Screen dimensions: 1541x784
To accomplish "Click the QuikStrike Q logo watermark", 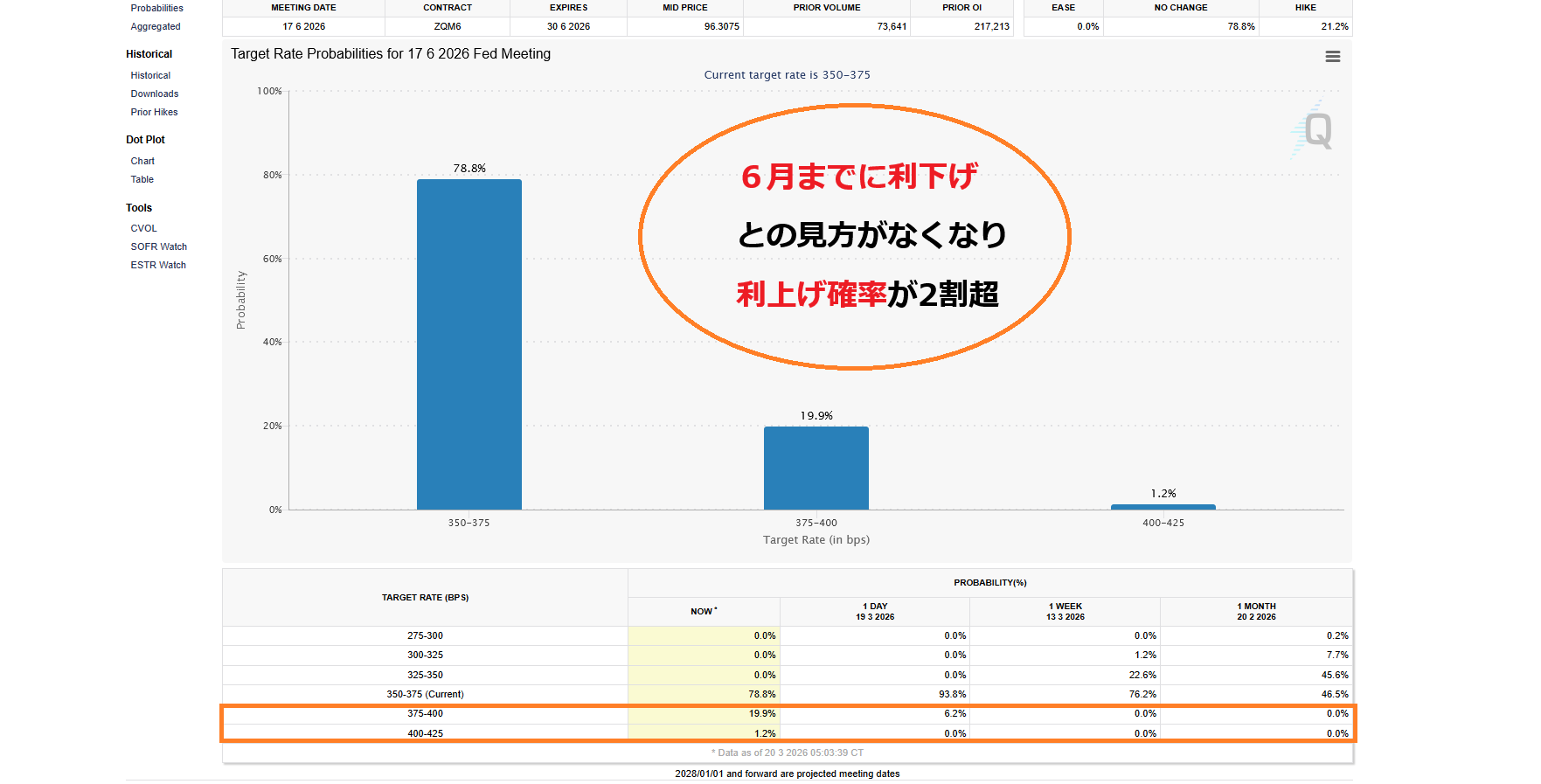I will [1315, 131].
